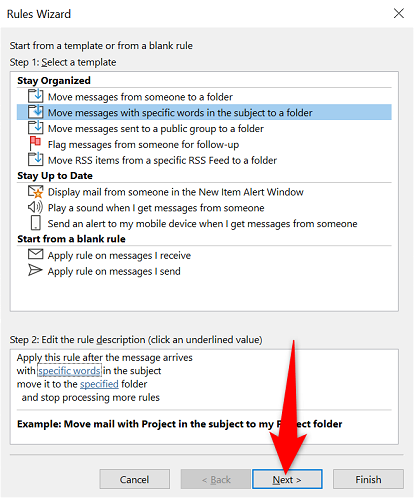Viewport: 414px width, 498px height.
Task: Click the Next button
Action: [287, 479]
